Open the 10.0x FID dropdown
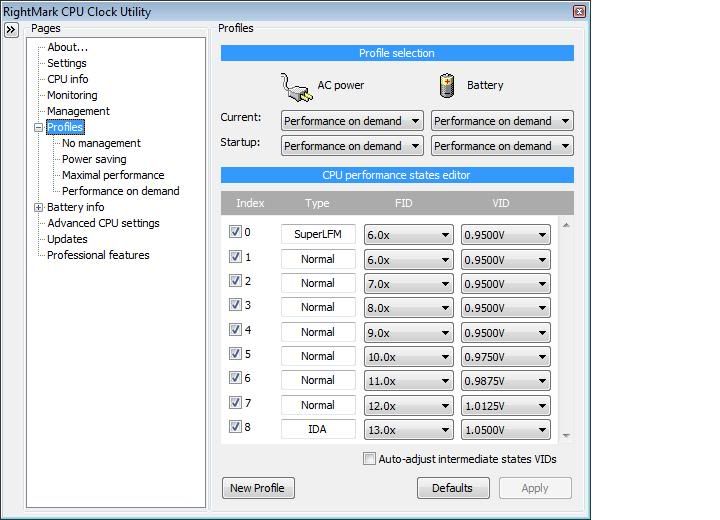Screen dimensions: 720x520 point(408,357)
